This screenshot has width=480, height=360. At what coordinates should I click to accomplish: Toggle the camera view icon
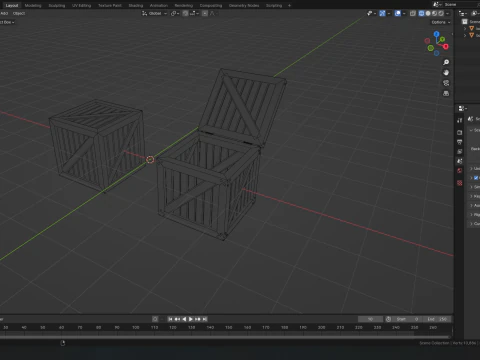446,83
